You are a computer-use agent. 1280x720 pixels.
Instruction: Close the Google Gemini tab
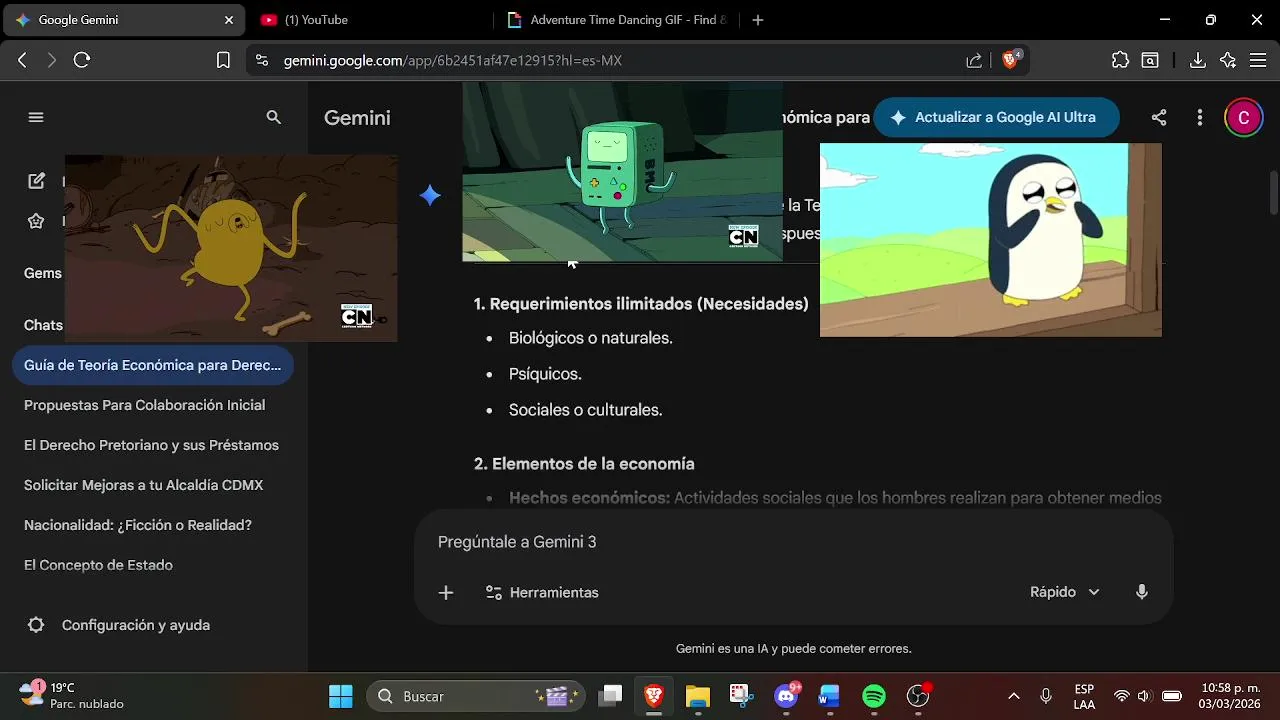click(228, 20)
